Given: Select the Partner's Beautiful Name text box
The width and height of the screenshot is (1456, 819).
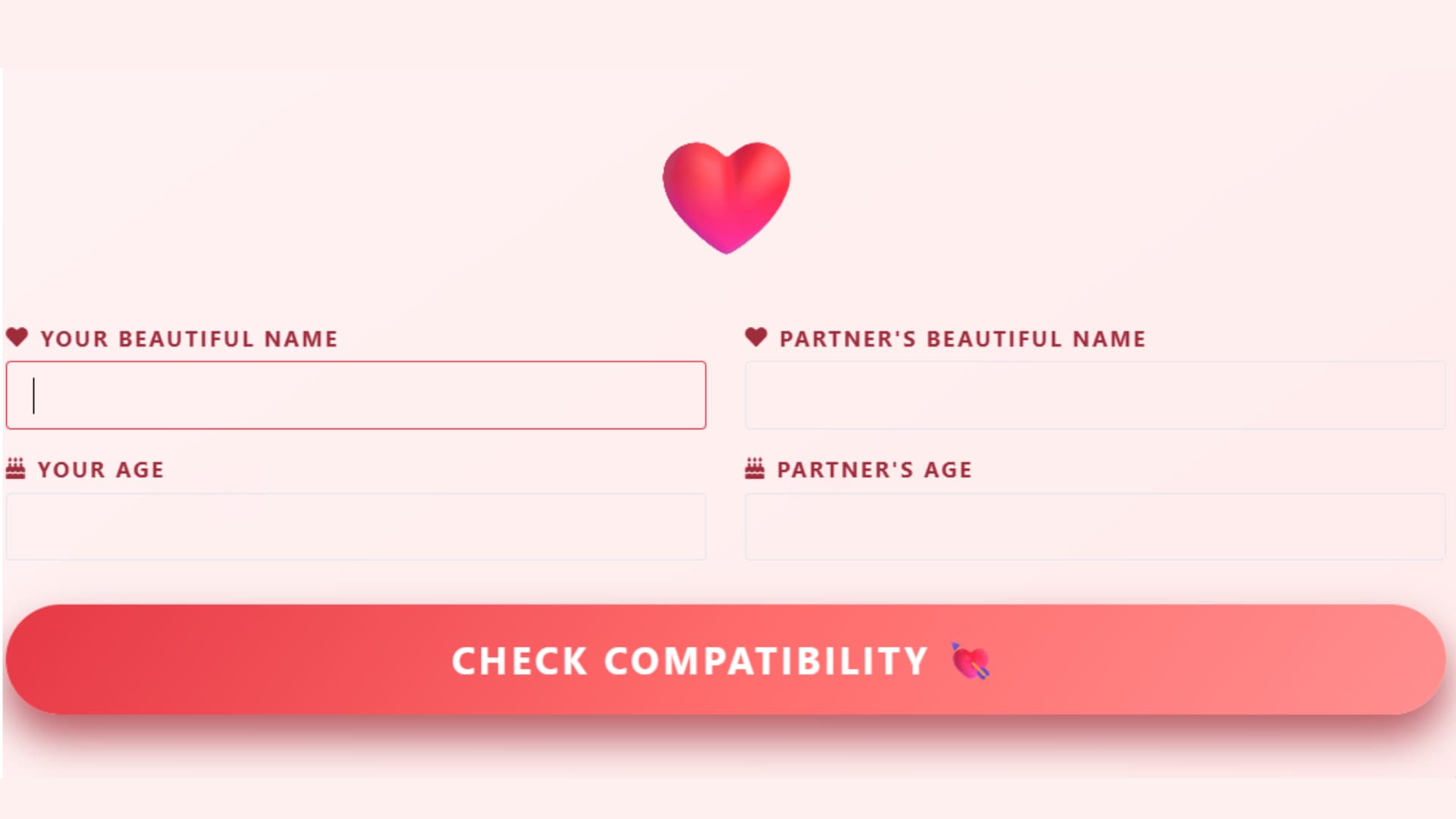Looking at the screenshot, I should pos(1095,395).
